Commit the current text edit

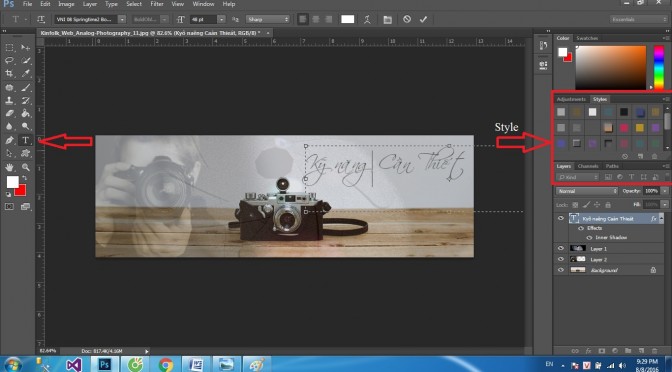tap(423, 19)
